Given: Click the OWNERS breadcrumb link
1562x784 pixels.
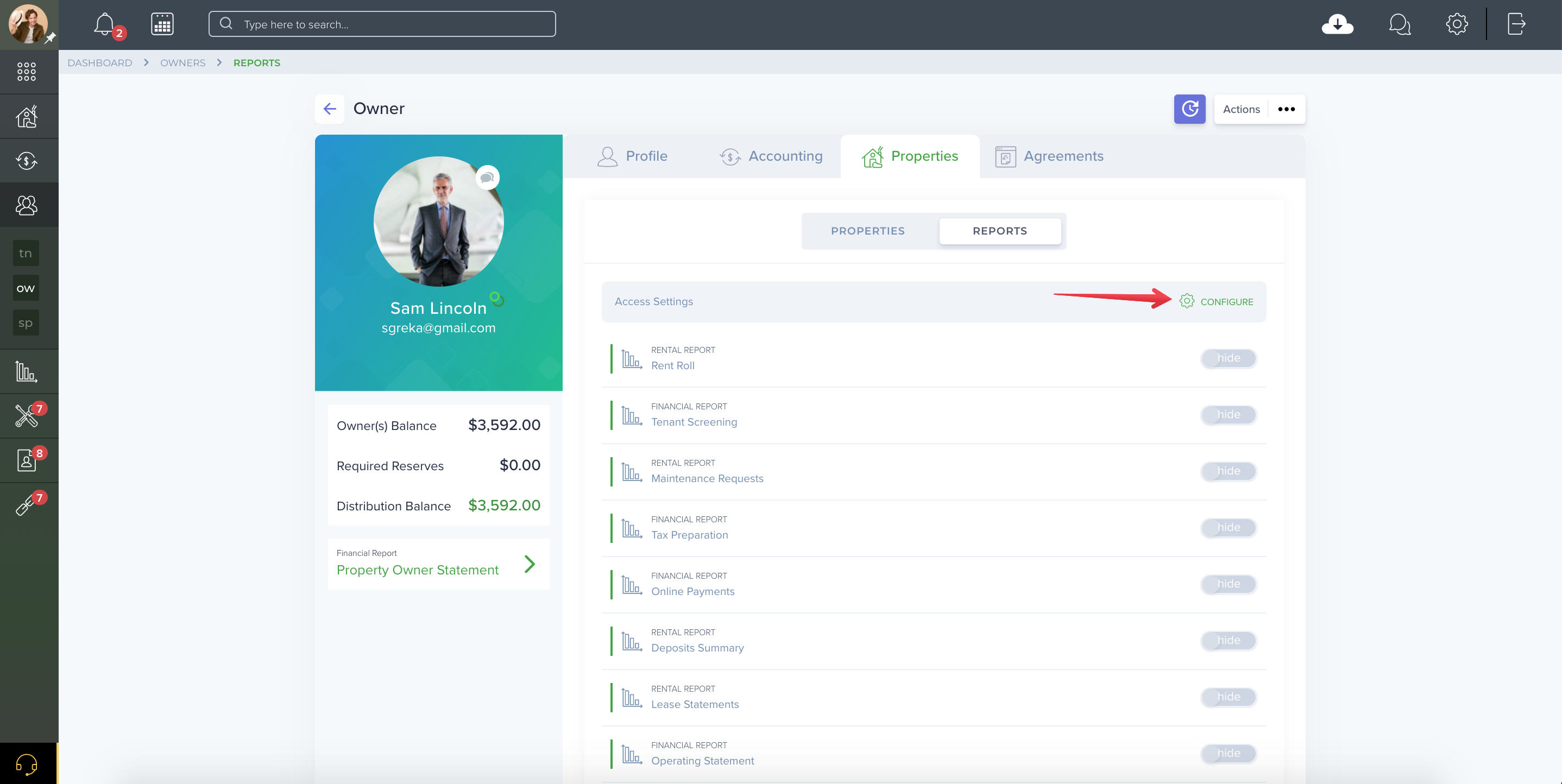Looking at the screenshot, I should click(182, 63).
